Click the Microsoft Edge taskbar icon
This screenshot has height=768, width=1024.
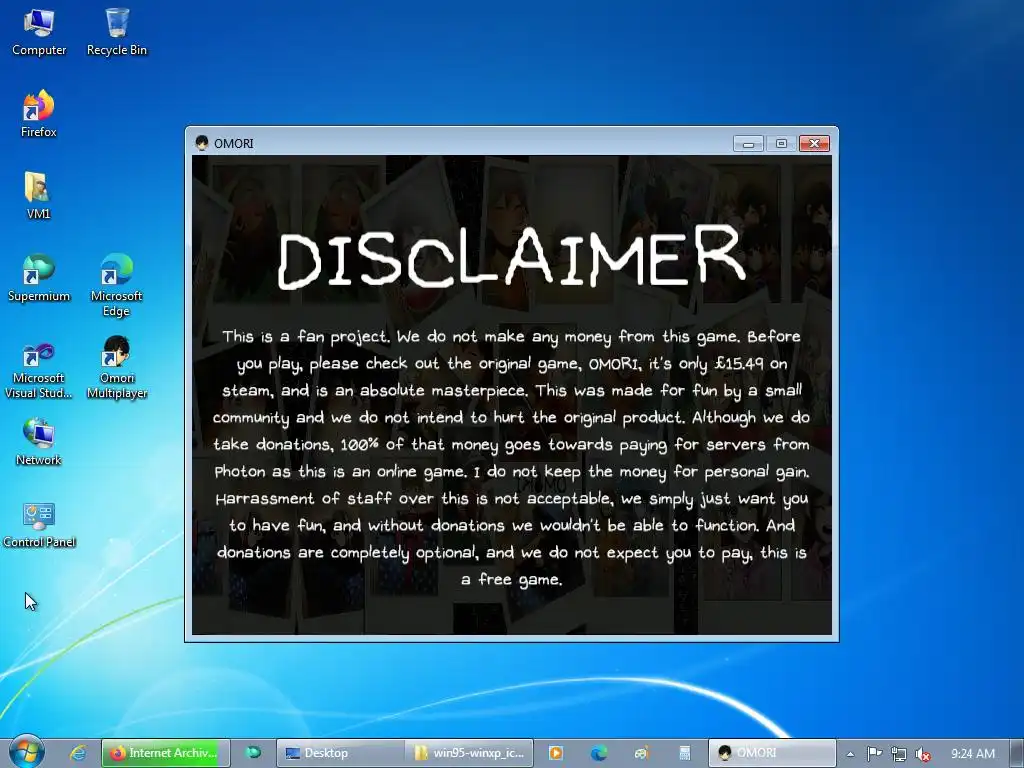(x=599, y=753)
